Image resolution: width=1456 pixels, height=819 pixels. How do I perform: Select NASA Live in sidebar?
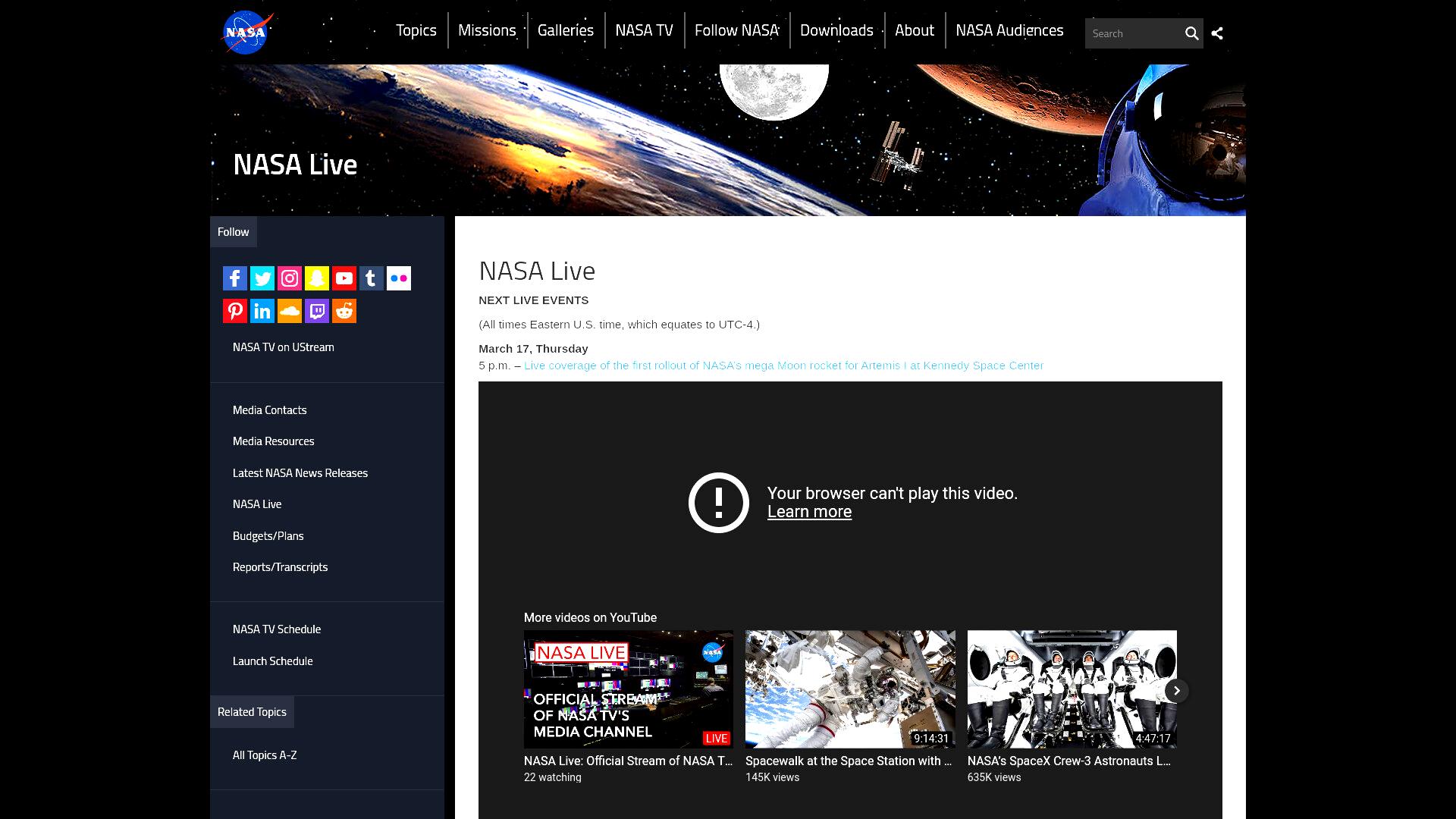pos(257,504)
